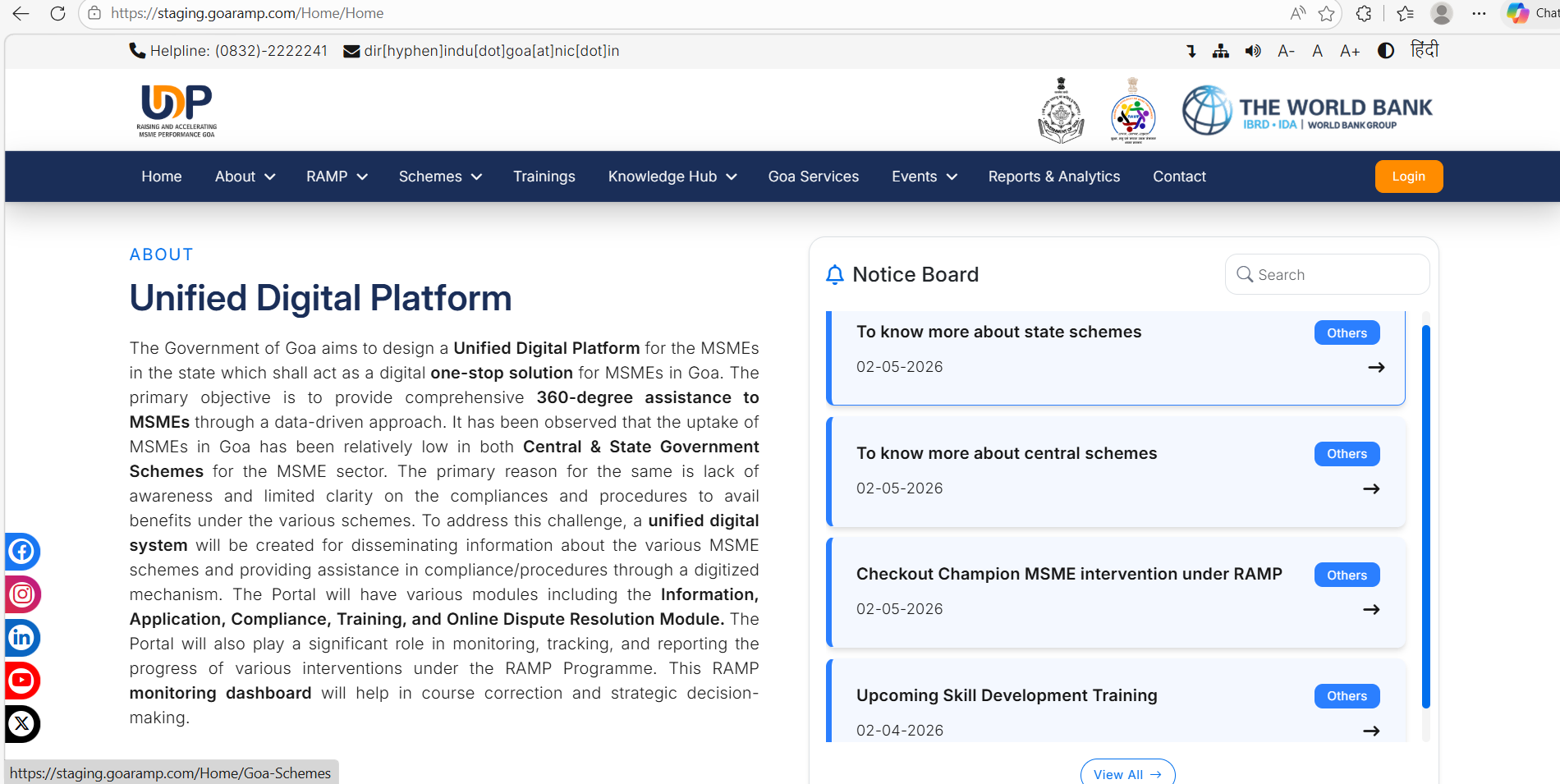Open the Facebook social icon
Screen dimensions: 1560x784
pyautogui.click(x=22, y=552)
